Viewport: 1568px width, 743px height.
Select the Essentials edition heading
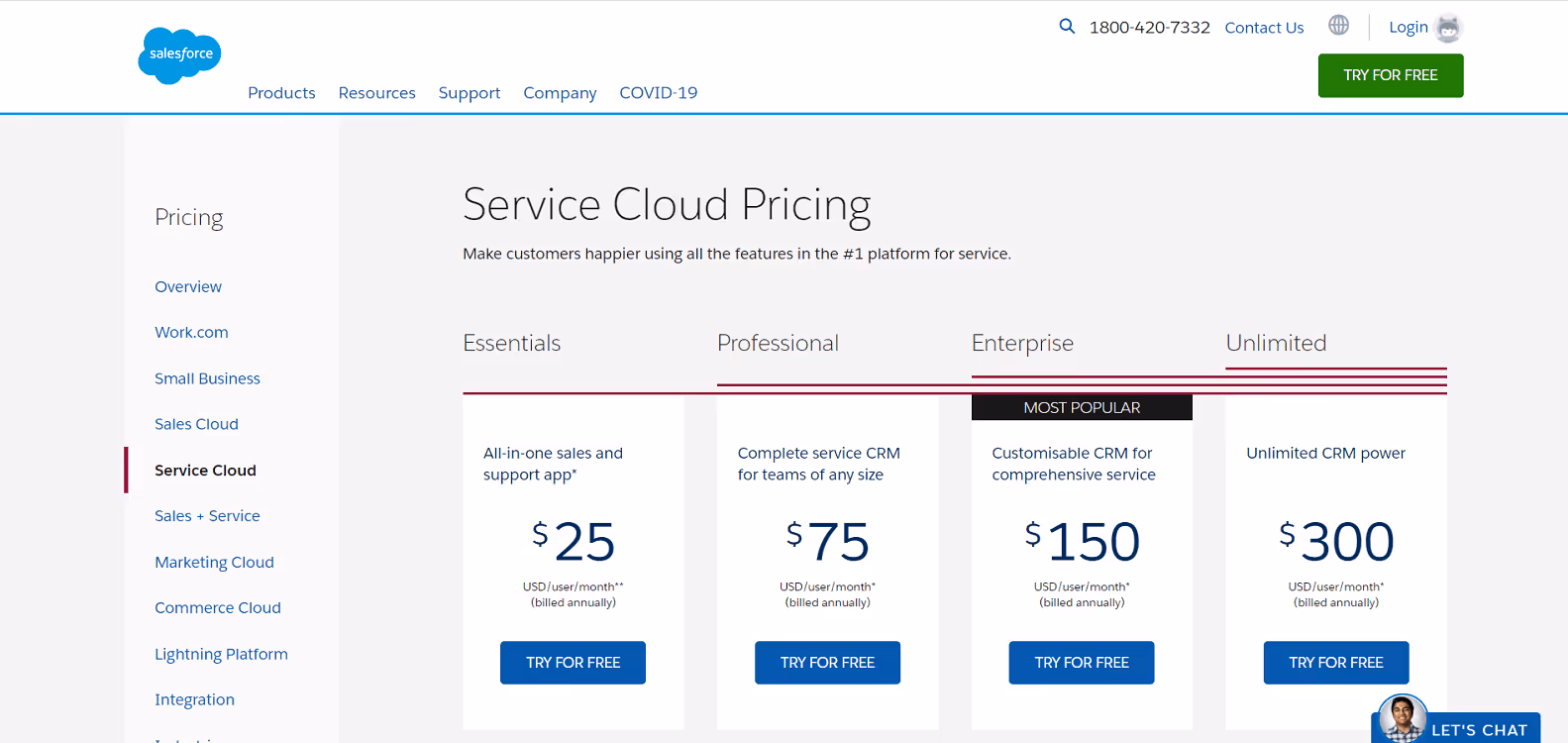click(512, 344)
